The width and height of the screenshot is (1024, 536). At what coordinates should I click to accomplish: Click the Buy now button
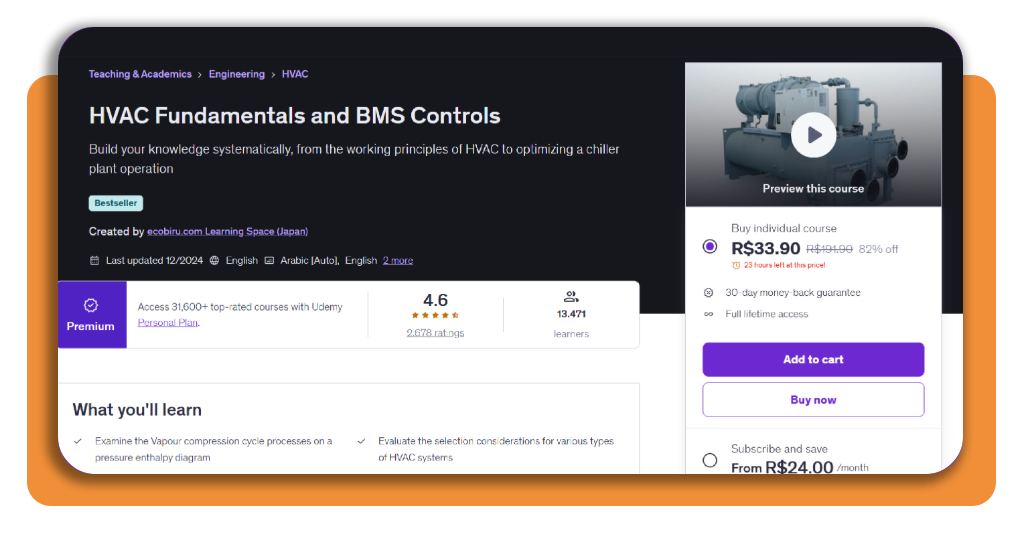813,400
